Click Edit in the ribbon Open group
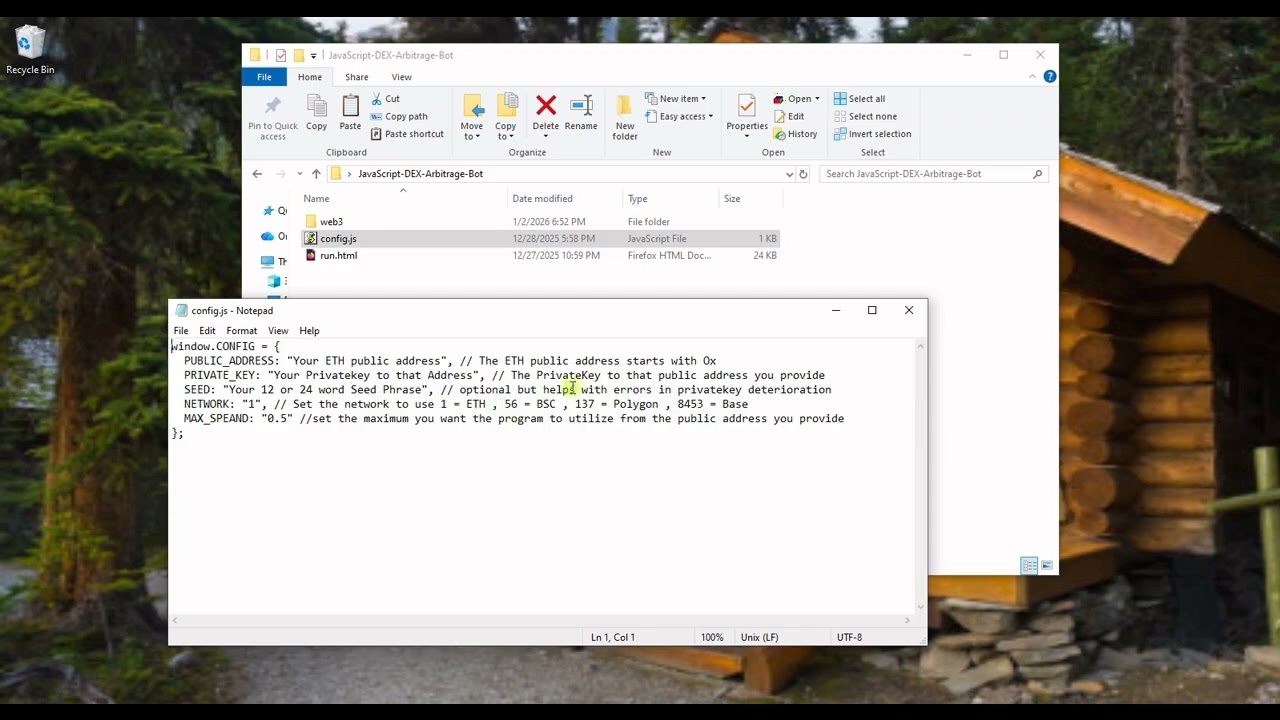 click(x=788, y=116)
